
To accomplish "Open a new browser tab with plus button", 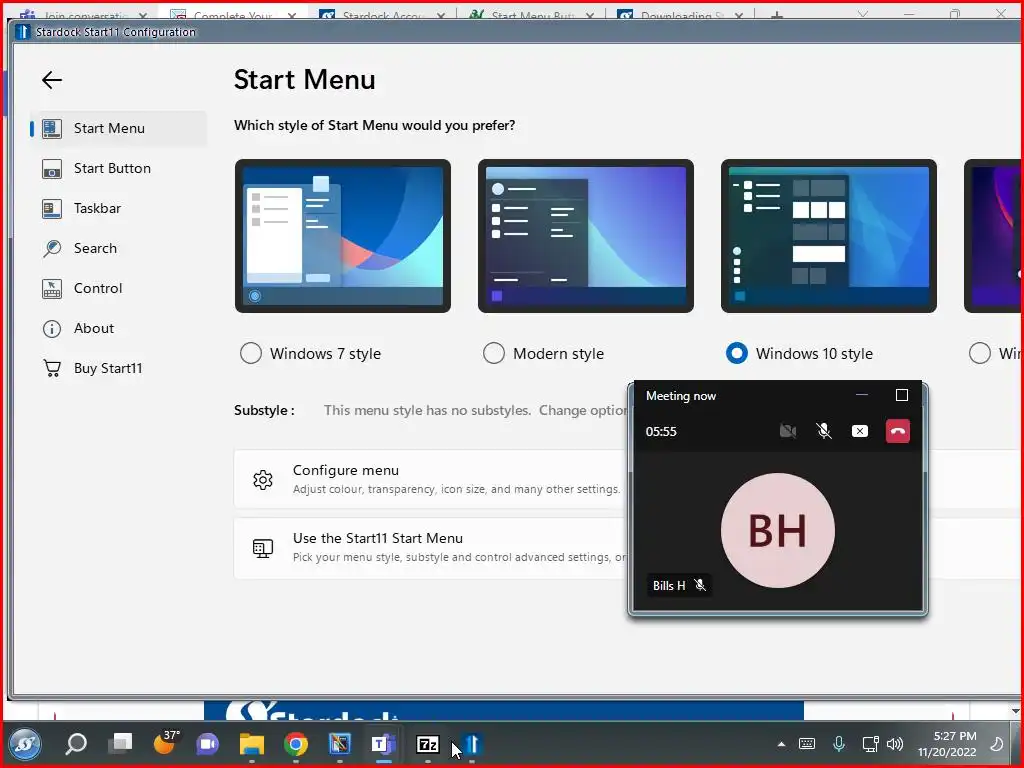I will 776,14.
